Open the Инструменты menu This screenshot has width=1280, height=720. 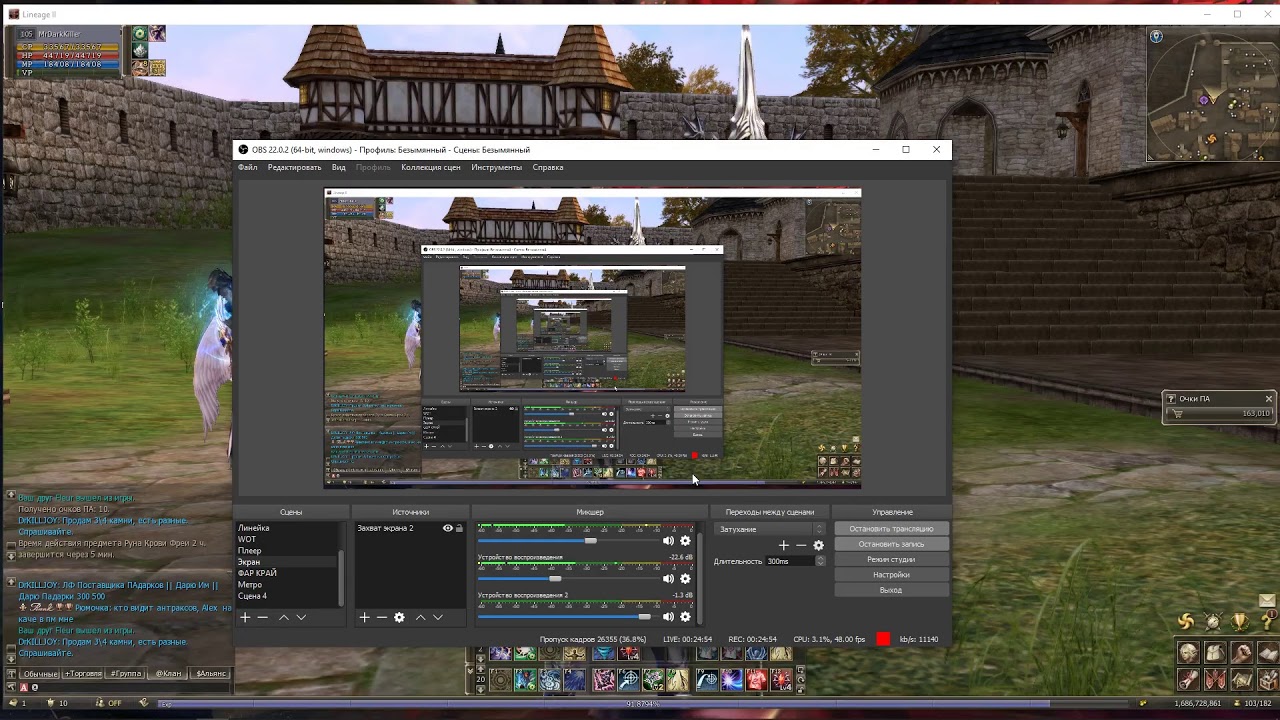497,167
